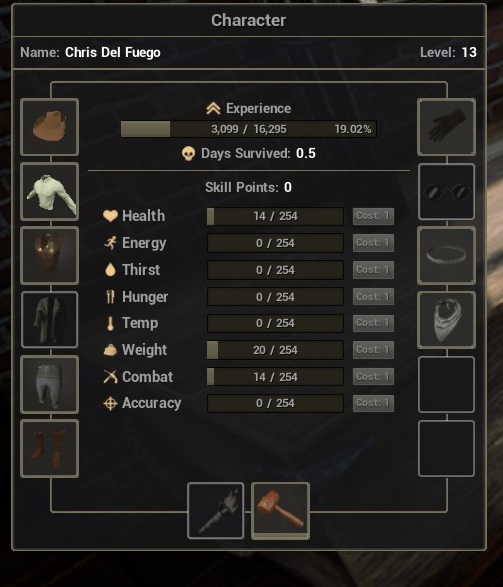Click the Combat skill progress bar
Screen dimensions: 503x587
(x=275, y=377)
